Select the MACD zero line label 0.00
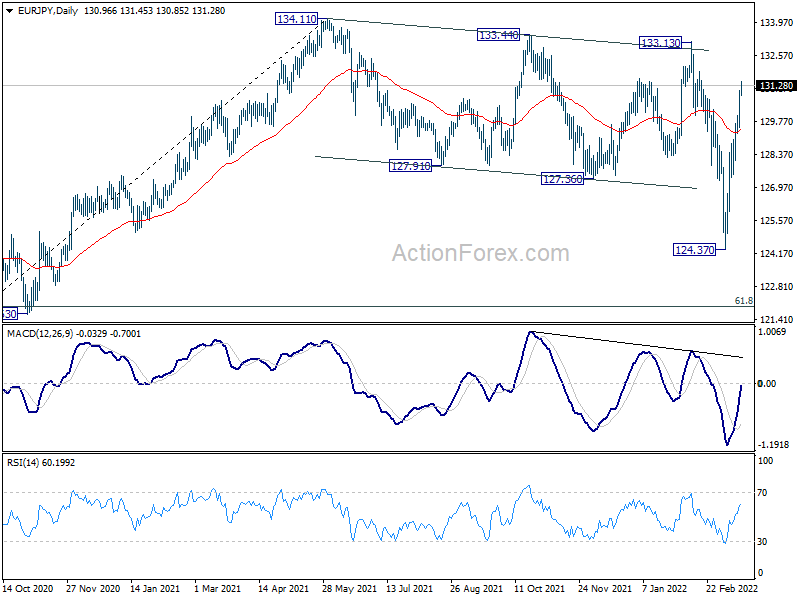 click(767, 384)
